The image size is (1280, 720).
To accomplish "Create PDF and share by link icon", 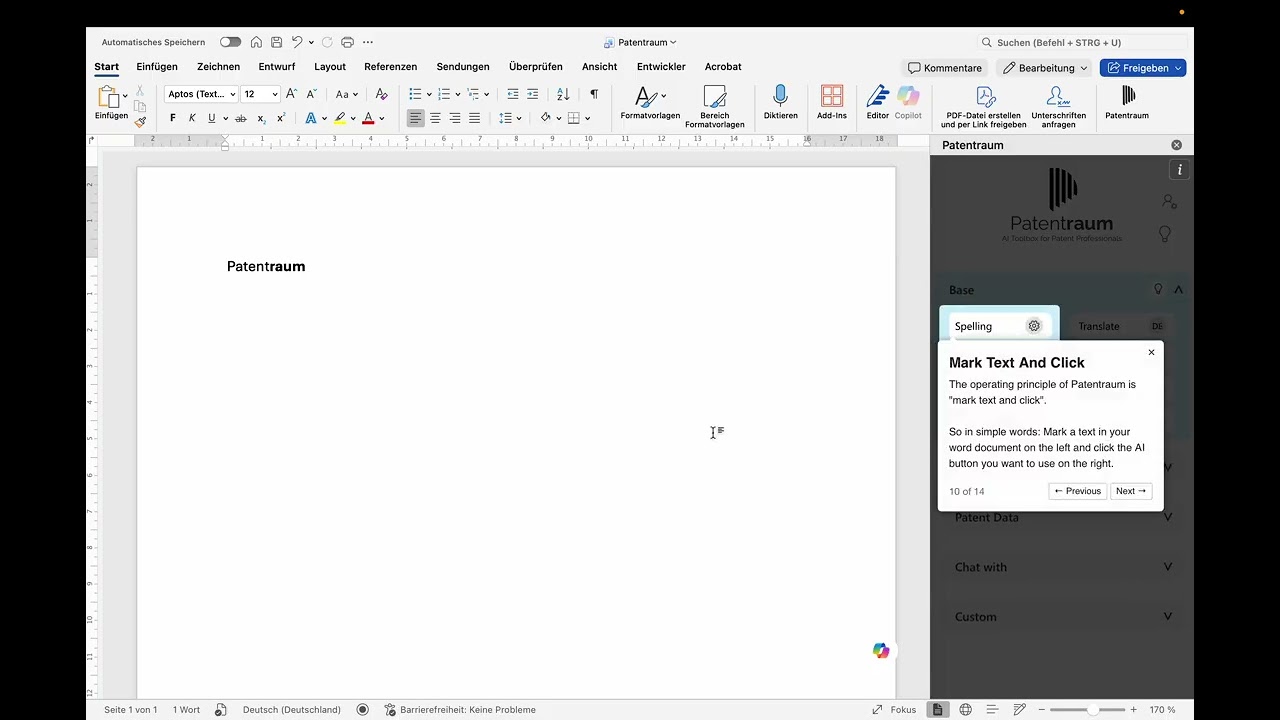I will coord(984,106).
